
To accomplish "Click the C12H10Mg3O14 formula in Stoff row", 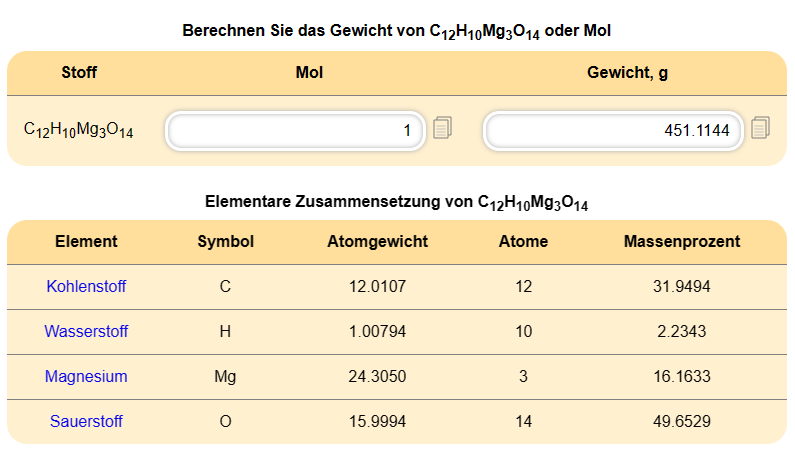I will (x=79, y=130).
